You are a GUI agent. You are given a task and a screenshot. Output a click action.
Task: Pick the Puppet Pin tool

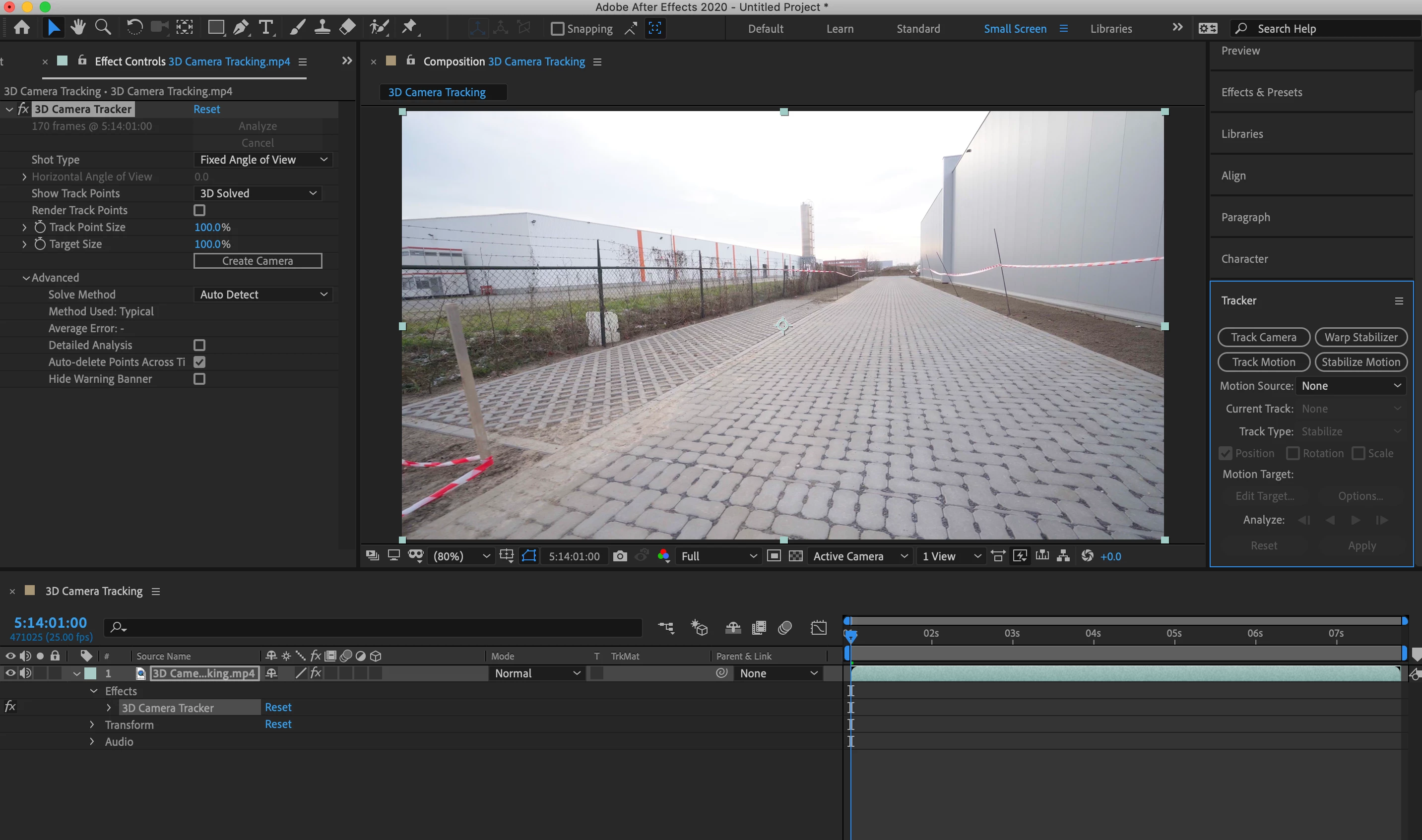(x=409, y=27)
